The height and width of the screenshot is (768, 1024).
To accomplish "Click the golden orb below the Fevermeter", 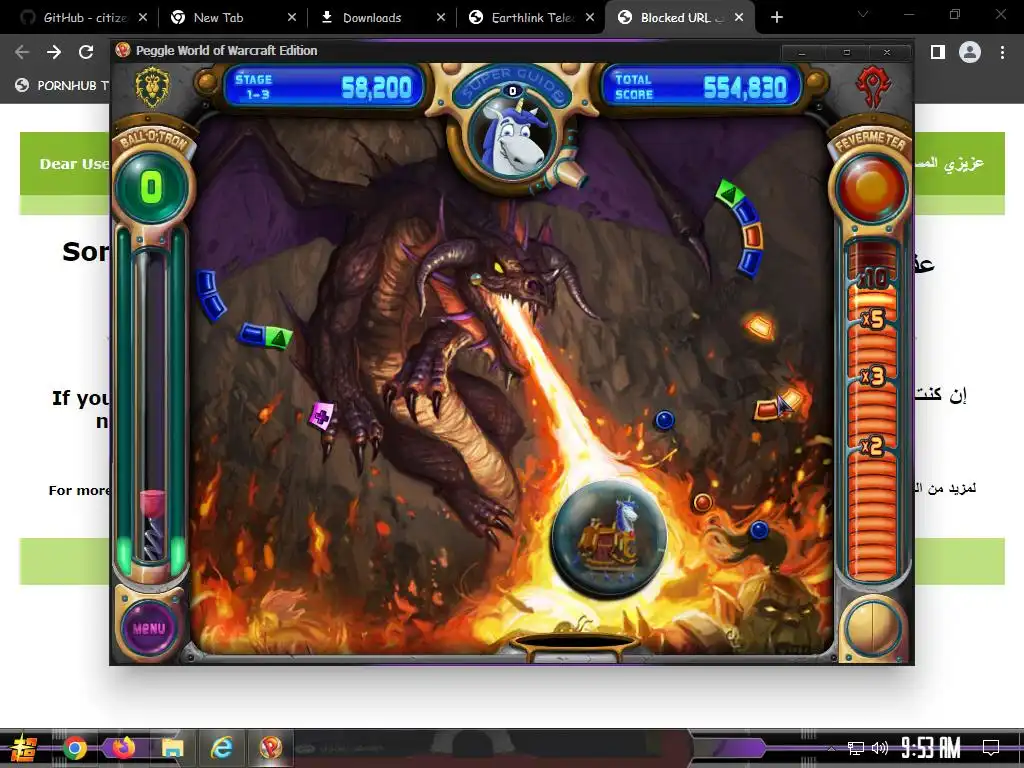I will tap(873, 628).
